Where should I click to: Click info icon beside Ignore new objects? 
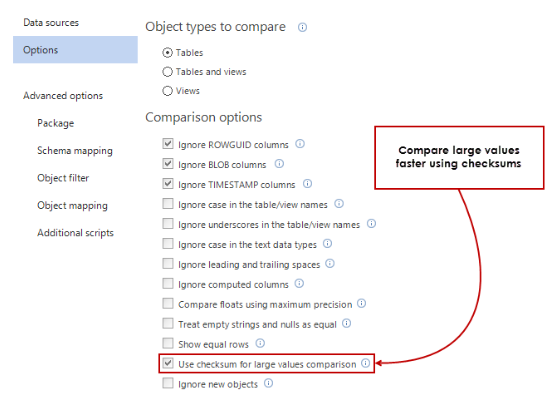268,383
